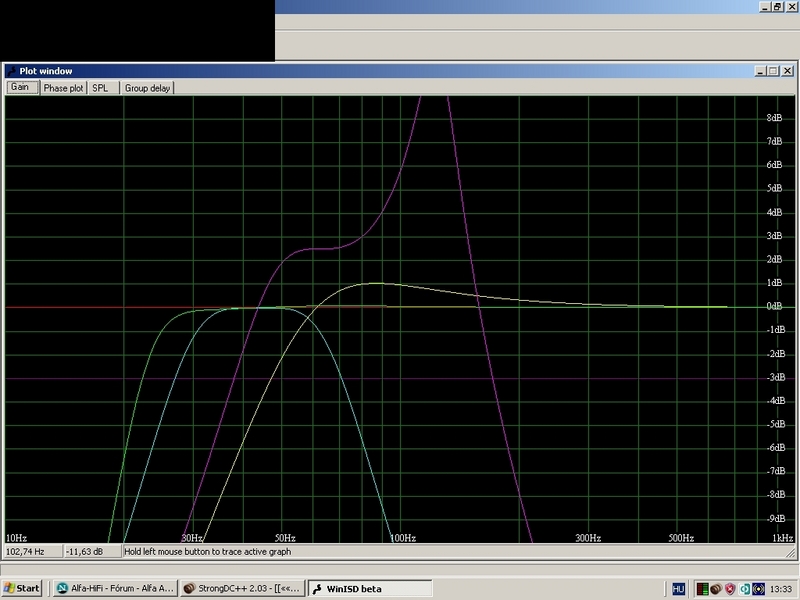Open the red security shield tray icon
Screen dimensions: 800x600
pos(731,588)
